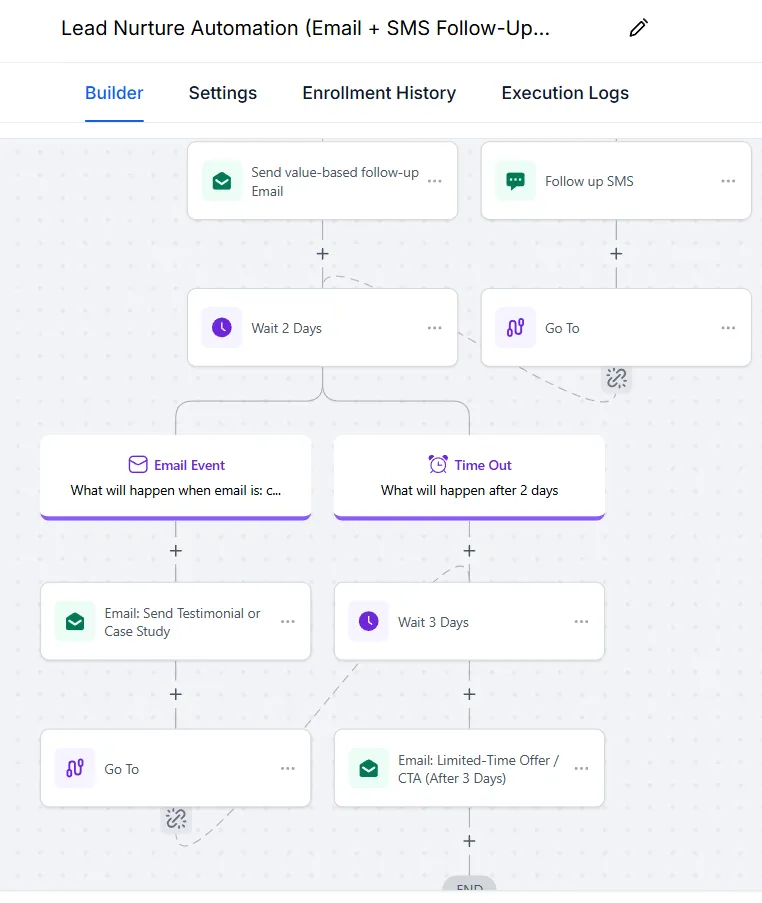Image resolution: width=762 pixels, height=903 pixels.
Task: Click the unlink icon under the bottom-left Go To node
Action: tap(176, 818)
